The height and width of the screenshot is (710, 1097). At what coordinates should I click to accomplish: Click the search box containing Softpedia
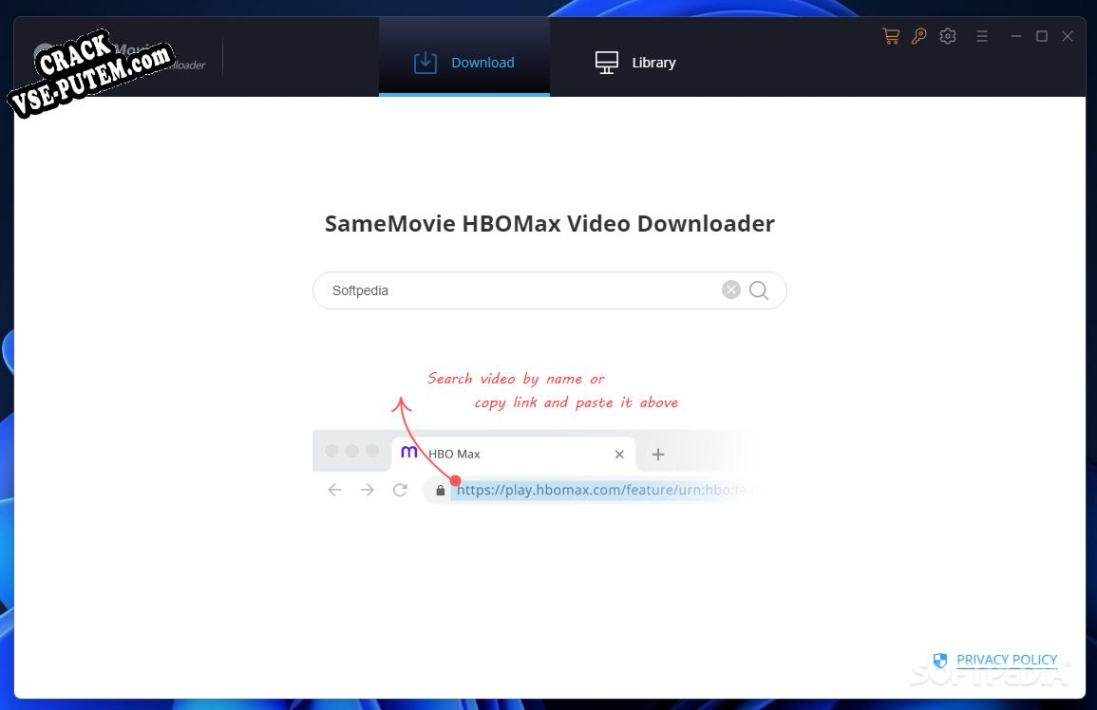549,290
